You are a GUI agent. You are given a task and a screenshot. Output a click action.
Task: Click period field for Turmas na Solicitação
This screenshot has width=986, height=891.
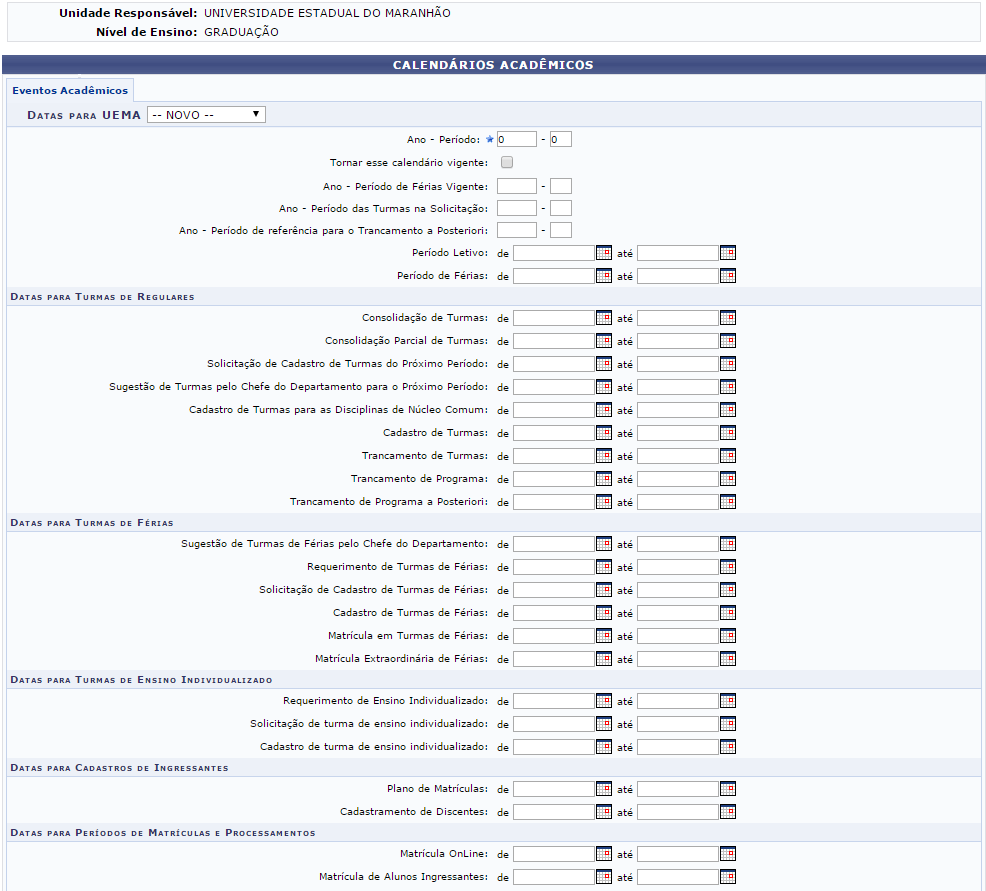coord(560,208)
